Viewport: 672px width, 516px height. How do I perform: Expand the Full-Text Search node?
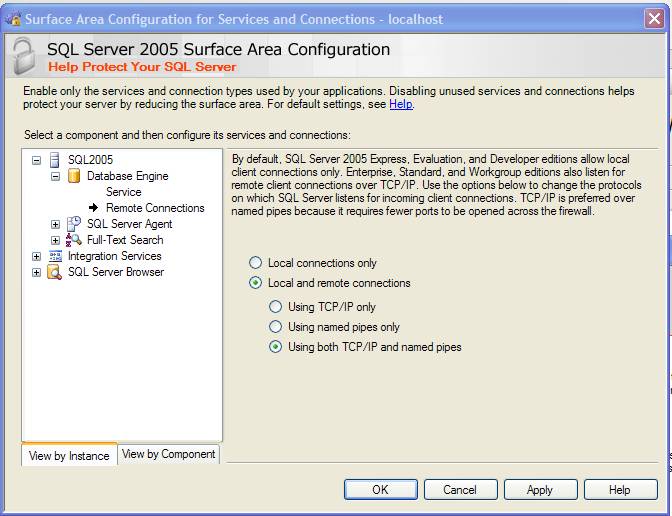click(x=55, y=240)
